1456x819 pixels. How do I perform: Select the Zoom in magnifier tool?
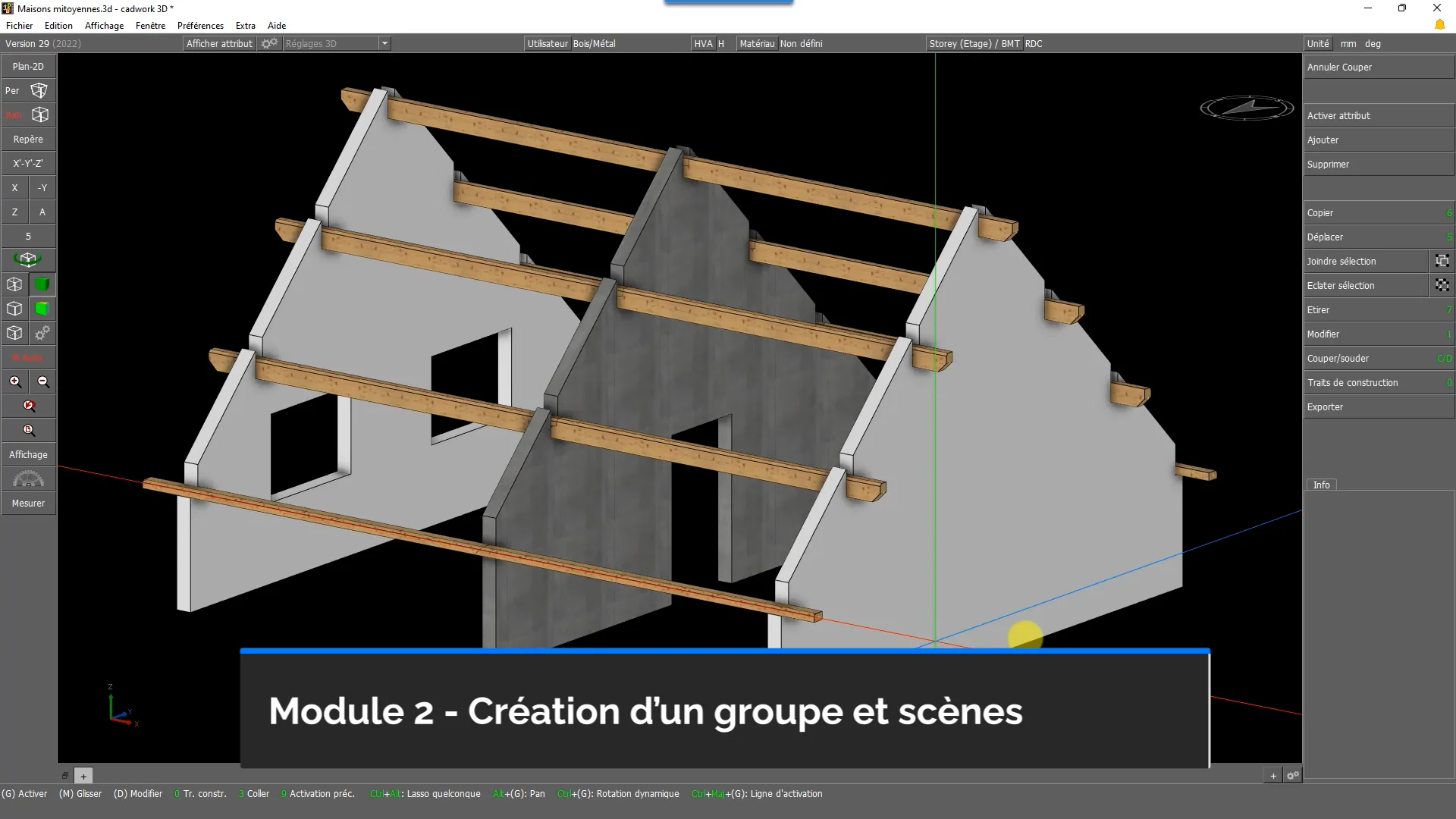(x=15, y=381)
